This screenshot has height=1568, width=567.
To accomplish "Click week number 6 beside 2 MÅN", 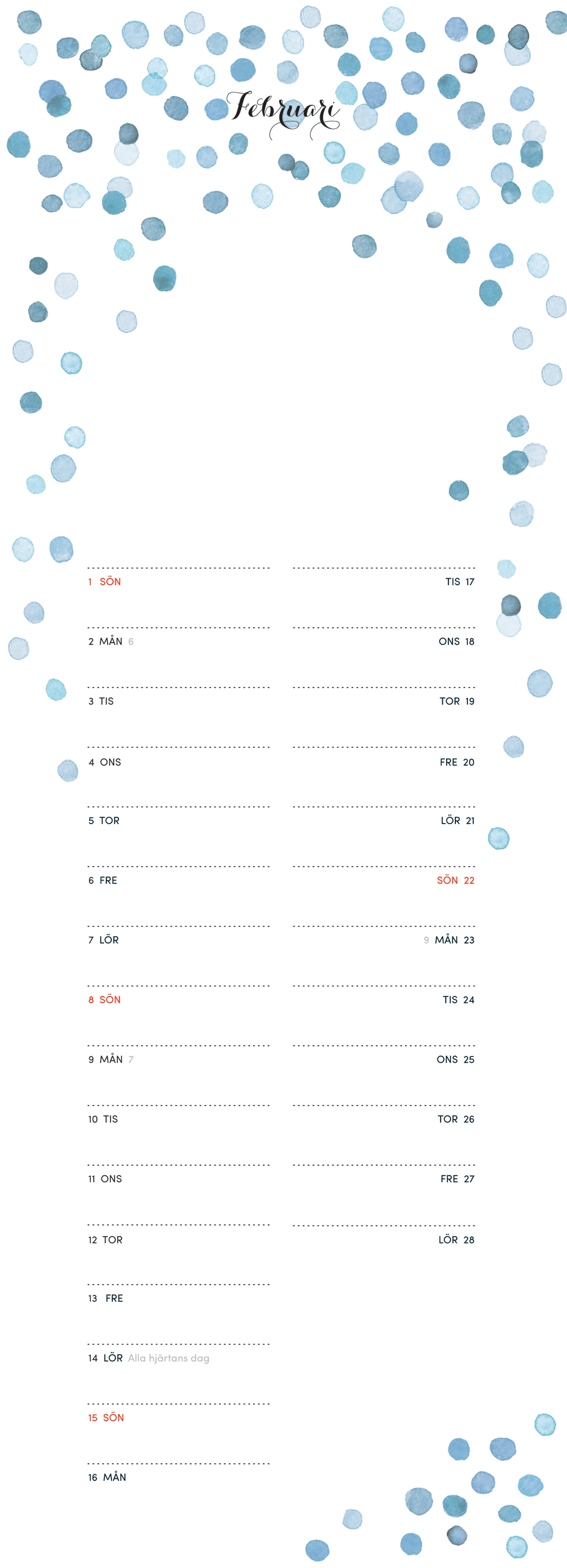I will click(x=131, y=642).
